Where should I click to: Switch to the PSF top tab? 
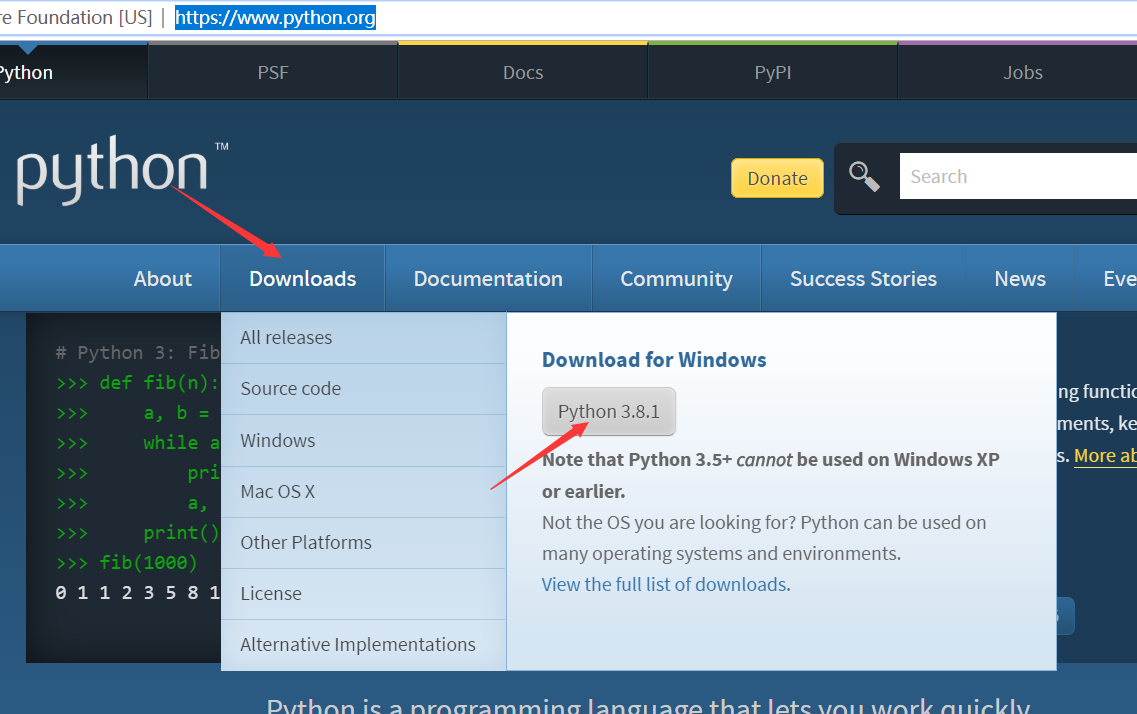click(273, 72)
